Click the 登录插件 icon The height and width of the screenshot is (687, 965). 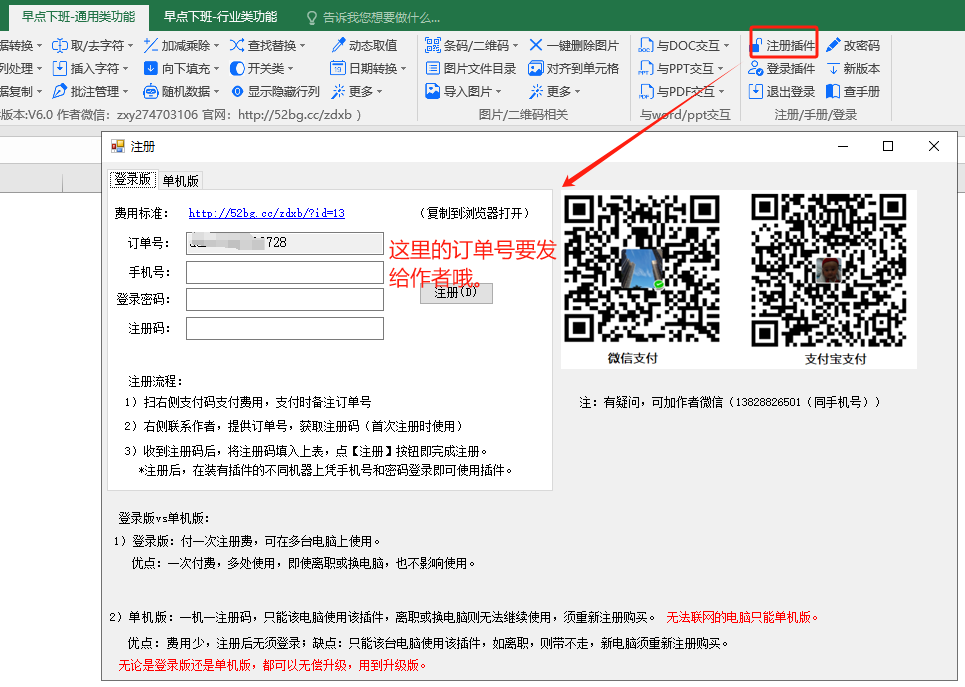click(x=756, y=68)
